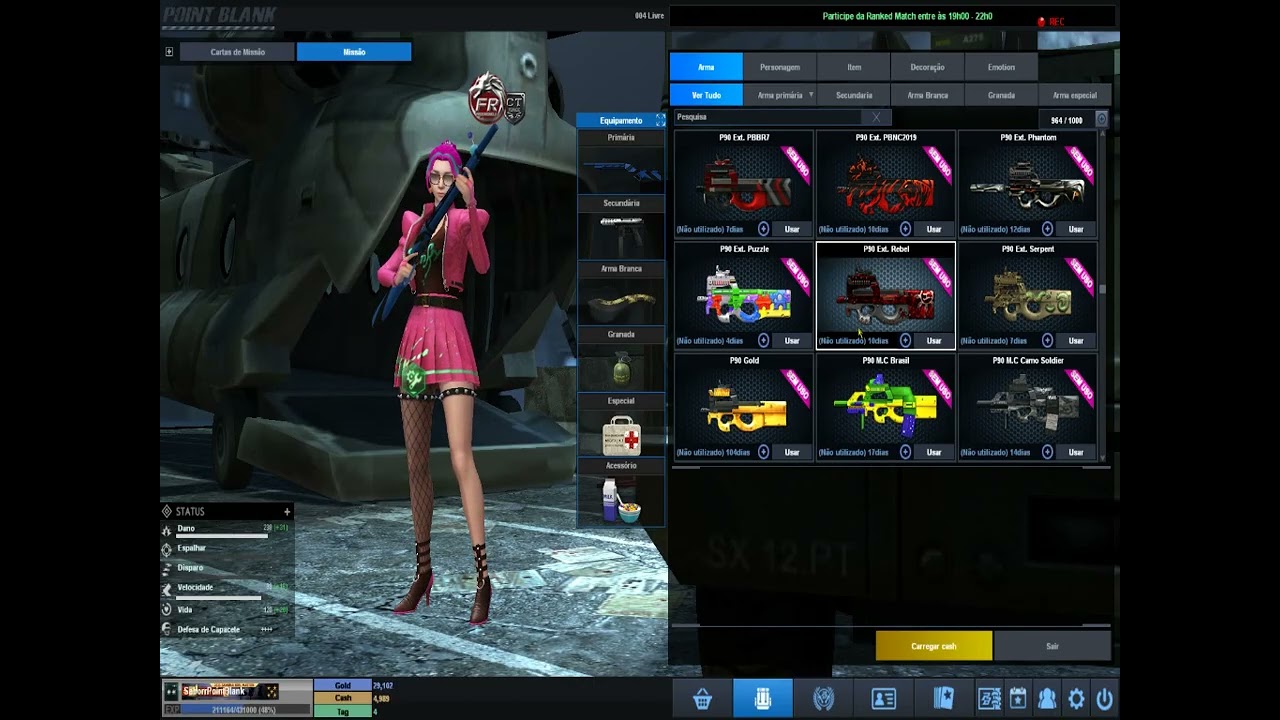The width and height of the screenshot is (1280, 720).
Task: Select the Arma Branca filter
Action: point(927,95)
